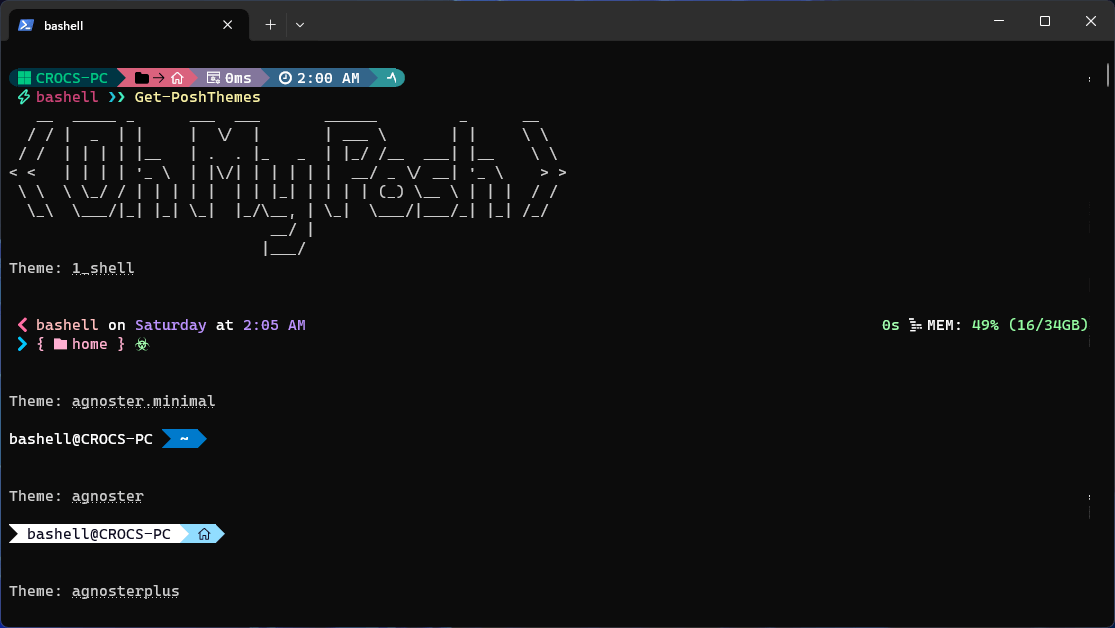Click the terminal vertical scrollbar thumb
Viewport: 1115px width, 628px height.
(x=1108, y=76)
